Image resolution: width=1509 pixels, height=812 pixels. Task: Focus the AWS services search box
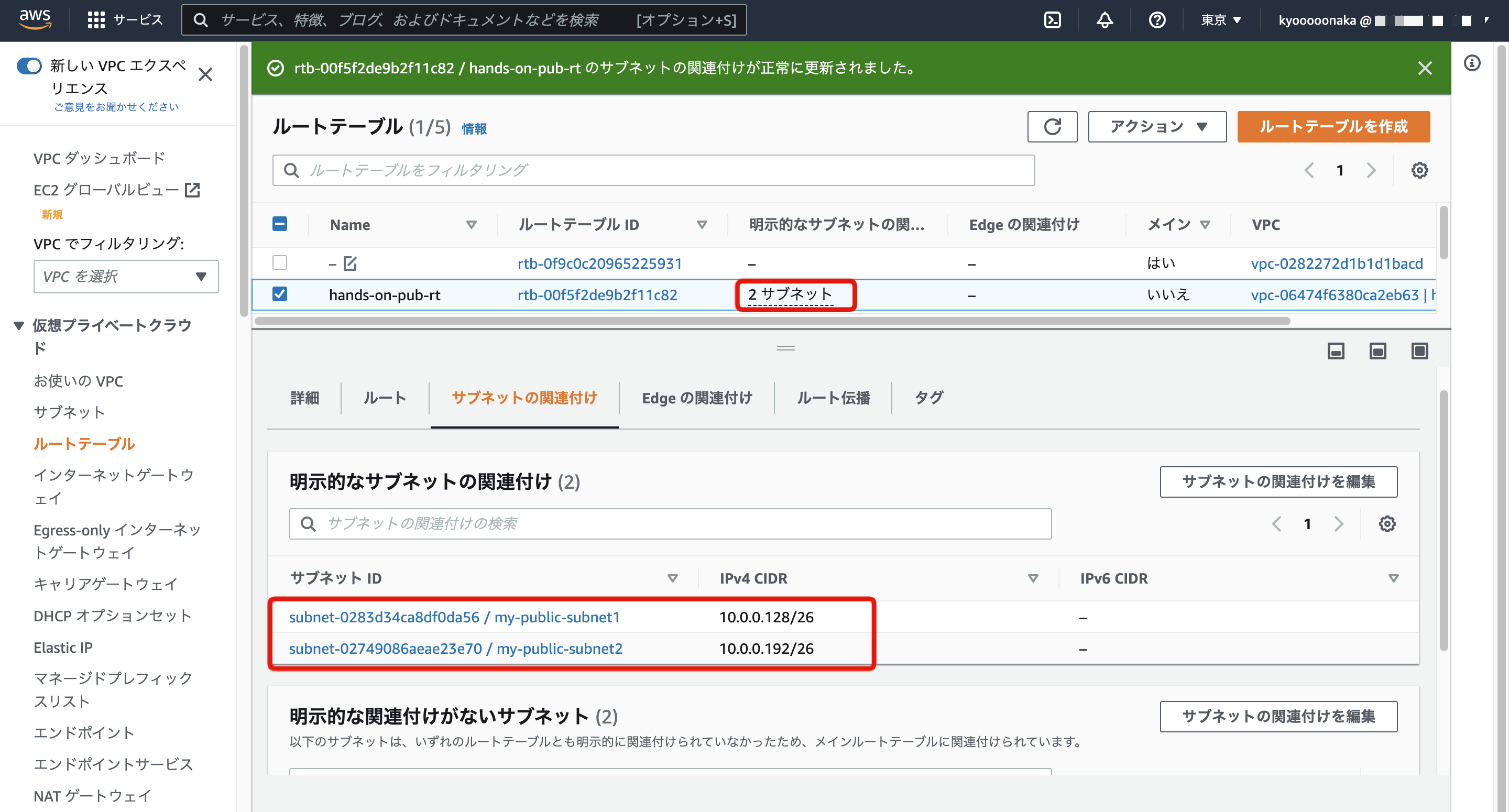point(464,20)
